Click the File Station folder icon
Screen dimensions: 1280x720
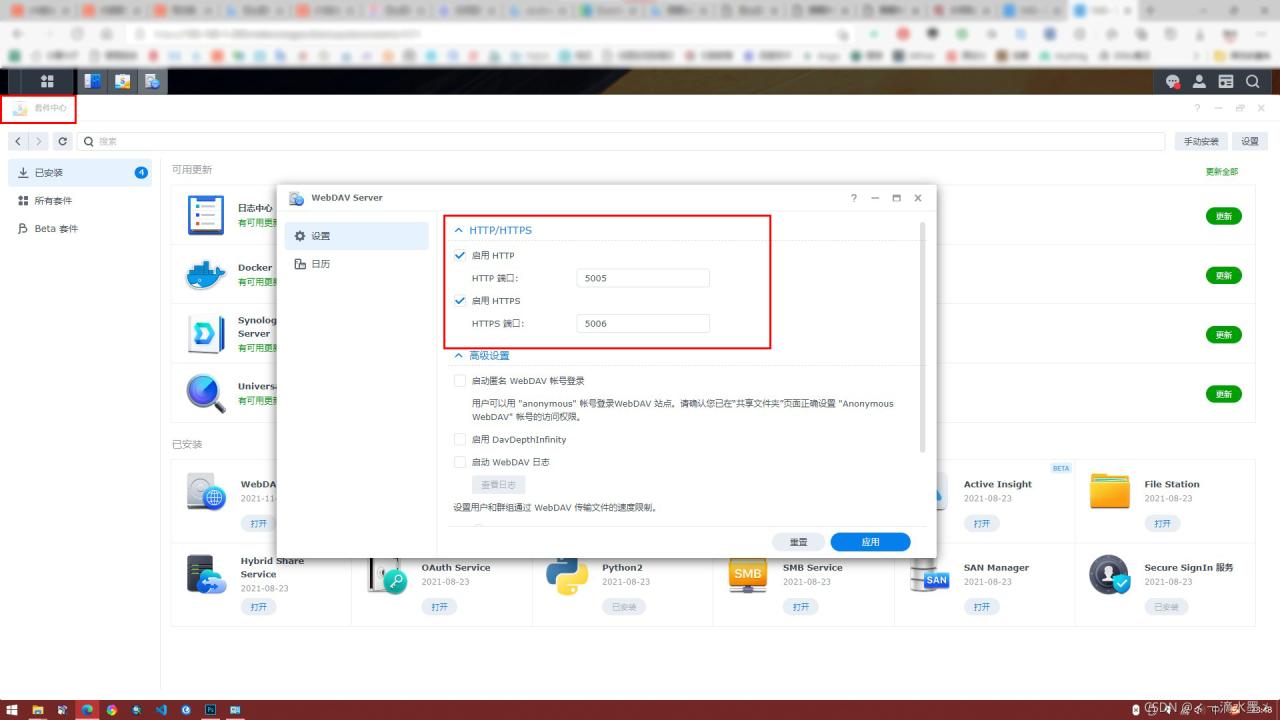(1109, 491)
